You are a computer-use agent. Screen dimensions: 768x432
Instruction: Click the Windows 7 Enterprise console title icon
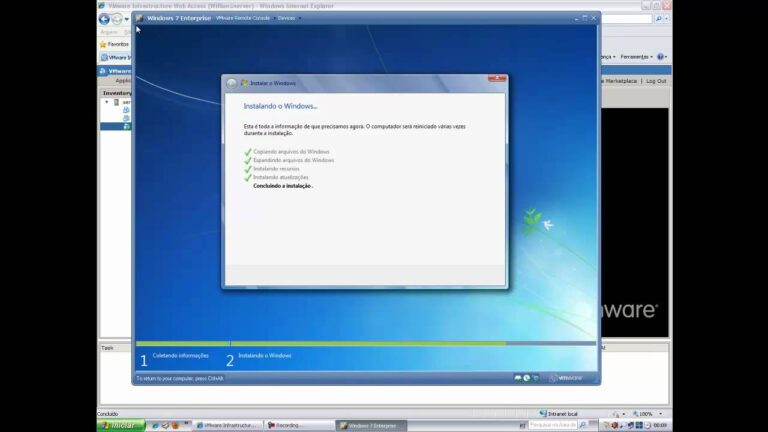140,18
